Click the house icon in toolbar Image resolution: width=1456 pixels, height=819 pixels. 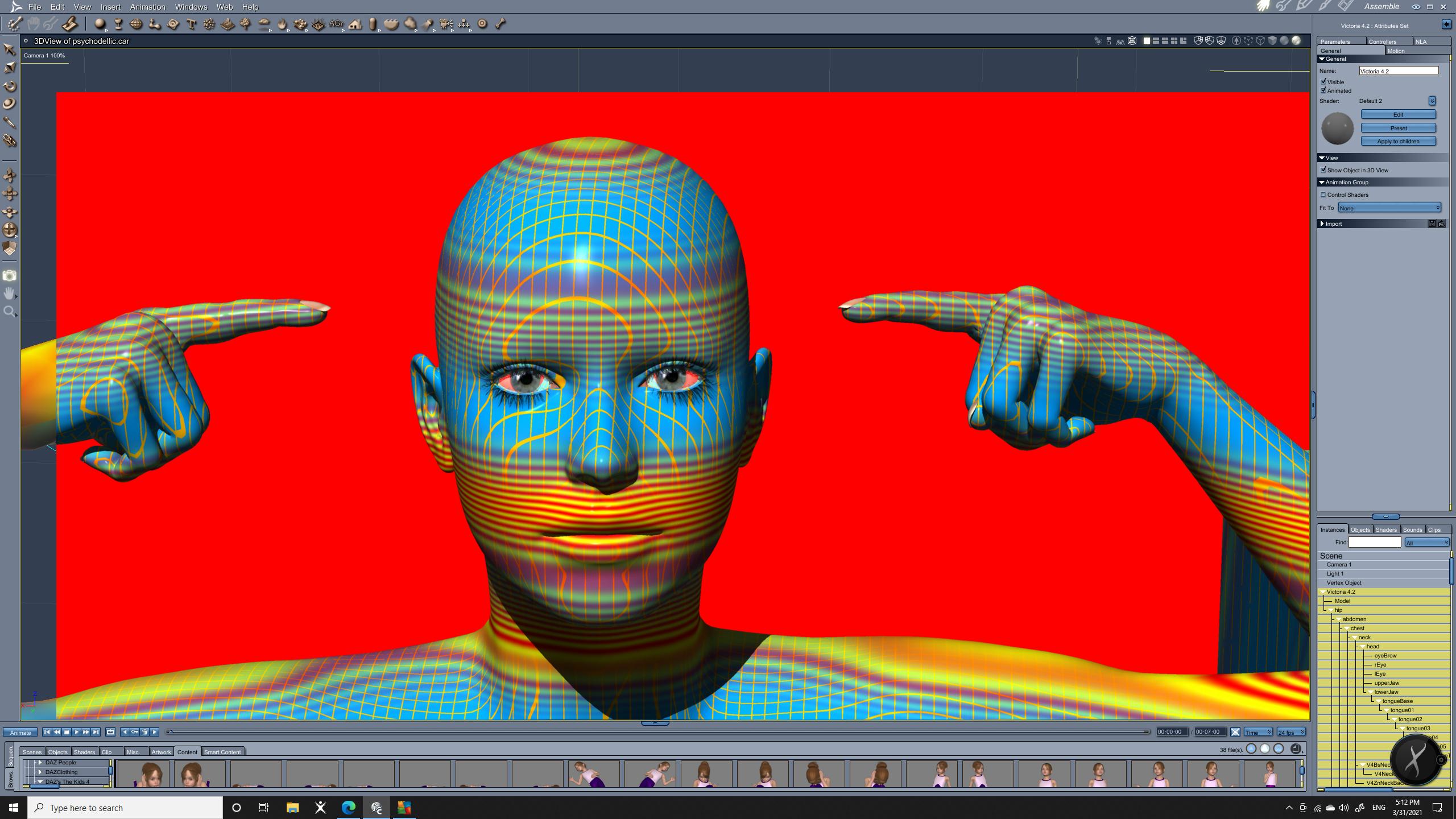(355, 24)
